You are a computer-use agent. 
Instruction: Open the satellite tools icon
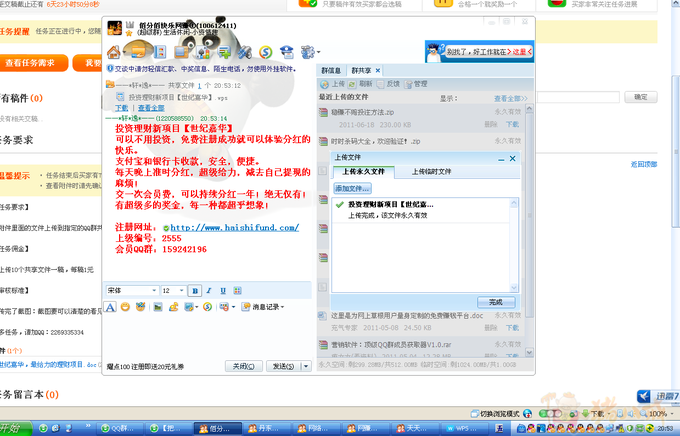tap(245, 52)
